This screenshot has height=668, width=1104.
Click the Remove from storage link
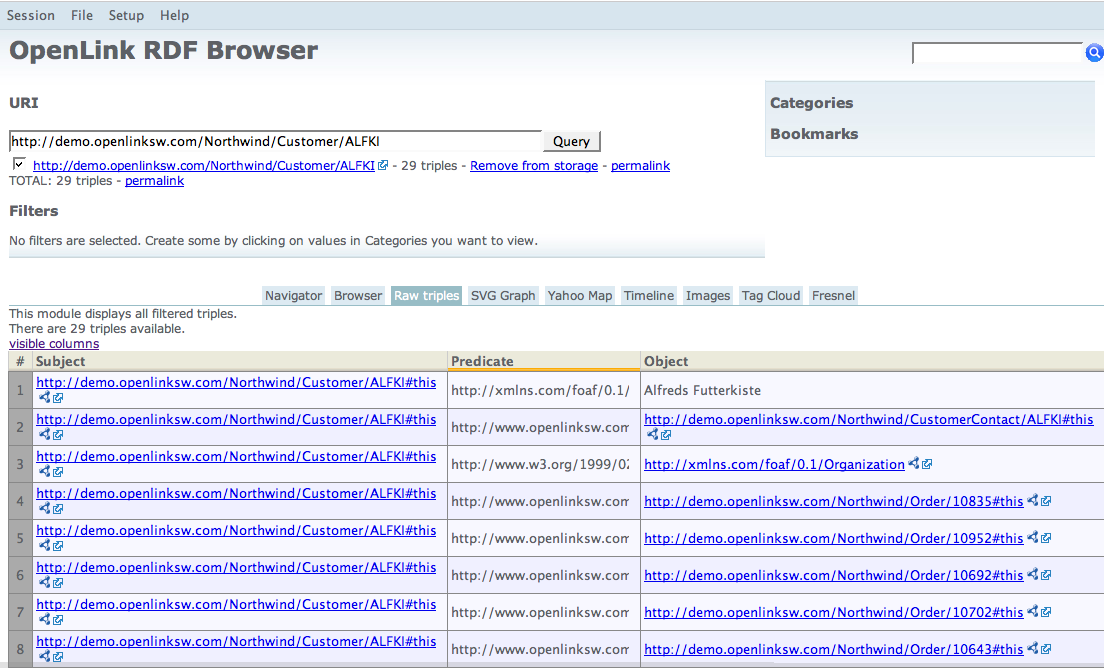tap(534, 166)
